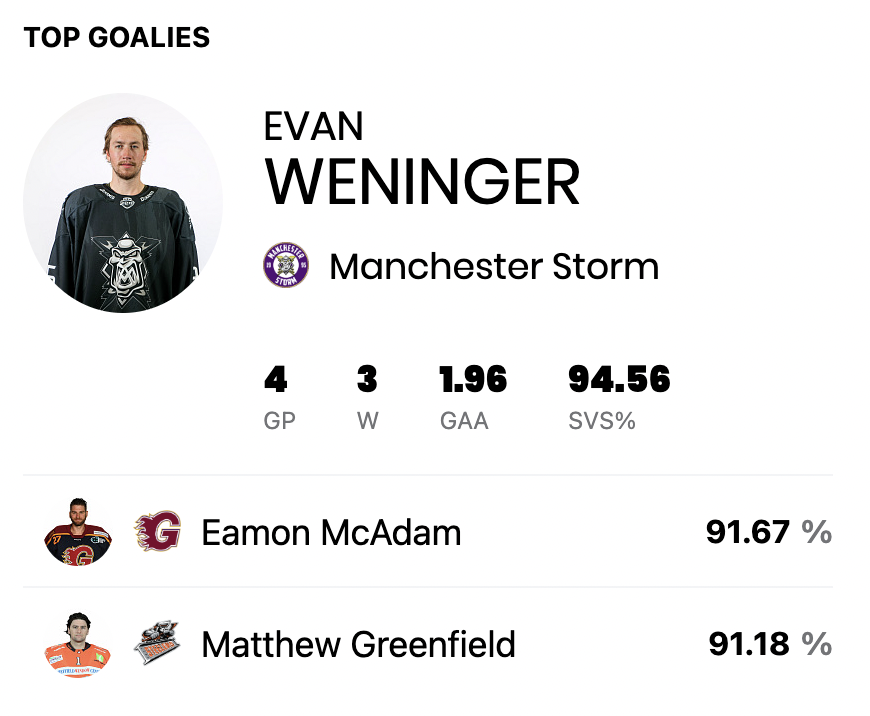Screen dimensions: 870x716
Task: Click the W wins stat label
Action: click(x=368, y=421)
